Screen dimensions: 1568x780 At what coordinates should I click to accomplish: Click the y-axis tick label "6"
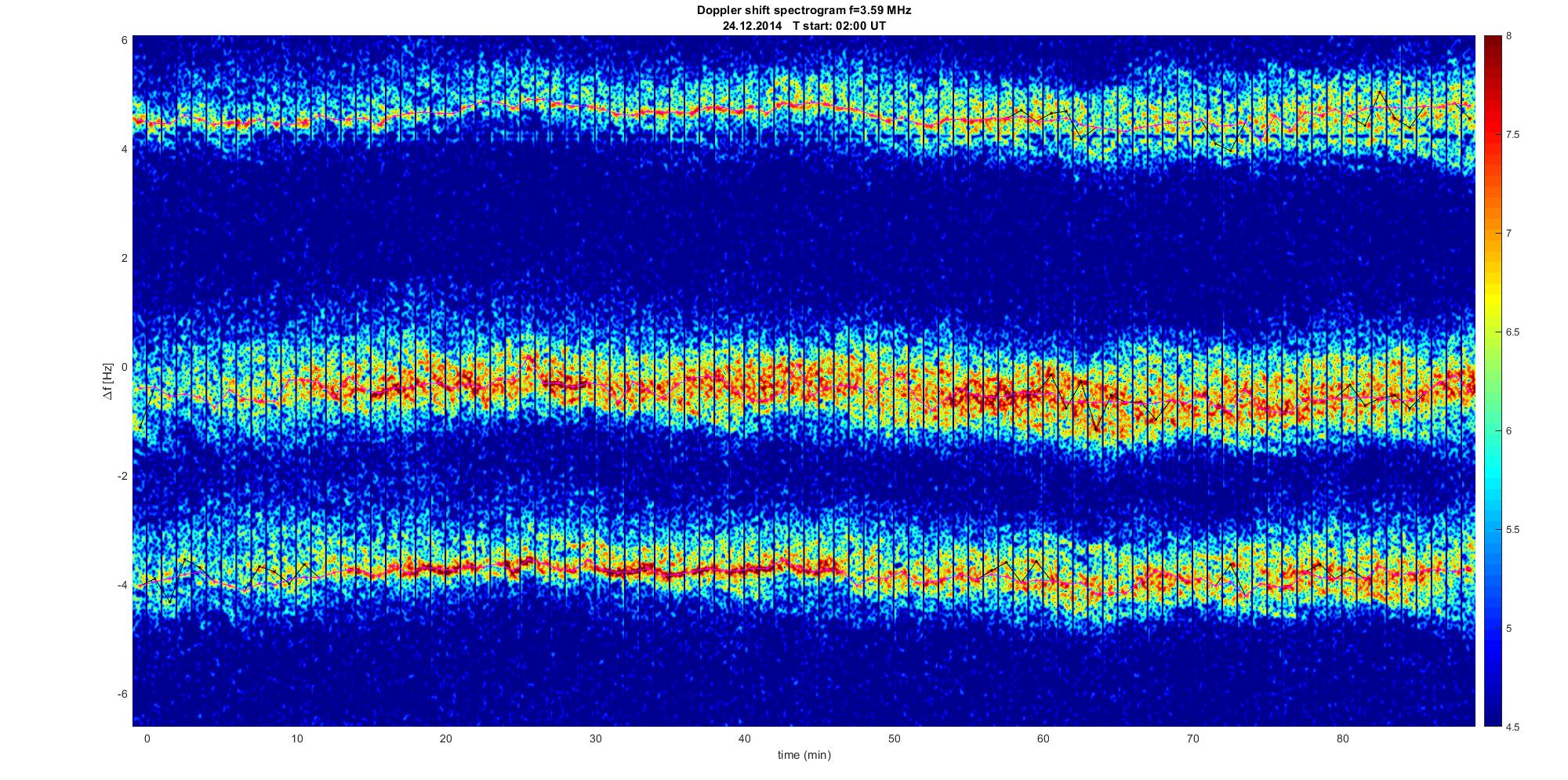click(x=125, y=40)
